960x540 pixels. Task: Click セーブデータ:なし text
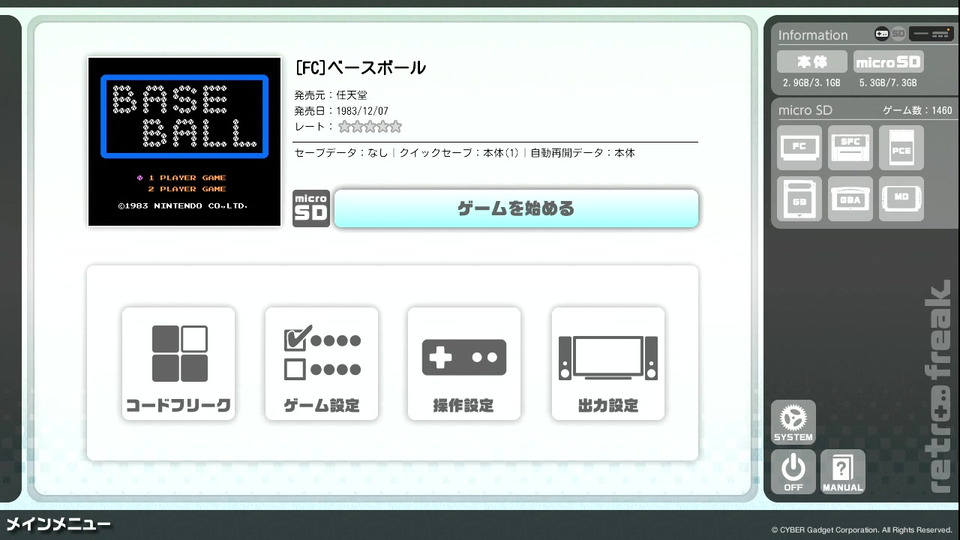pyautogui.click(x=341, y=153)
